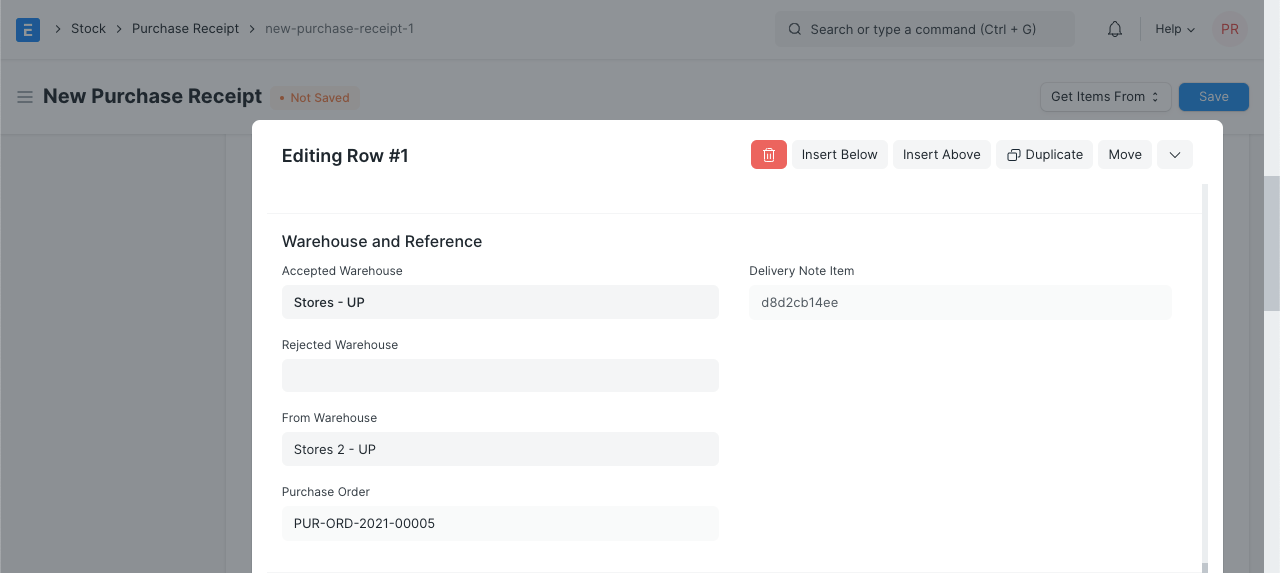Duplicate the current row

click(x=1044, y=155)
